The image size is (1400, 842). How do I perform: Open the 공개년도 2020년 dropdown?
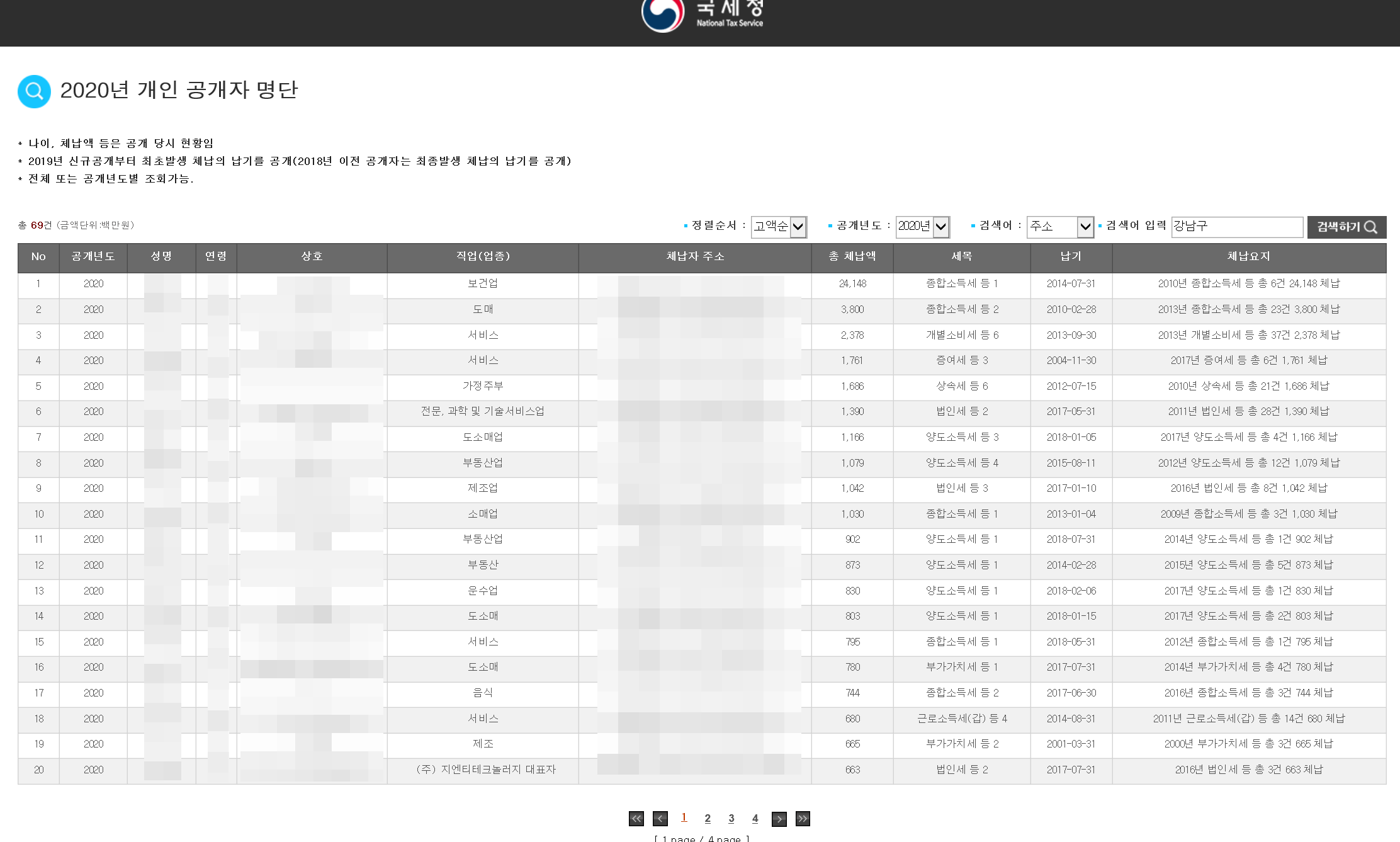tap(922, 227)
